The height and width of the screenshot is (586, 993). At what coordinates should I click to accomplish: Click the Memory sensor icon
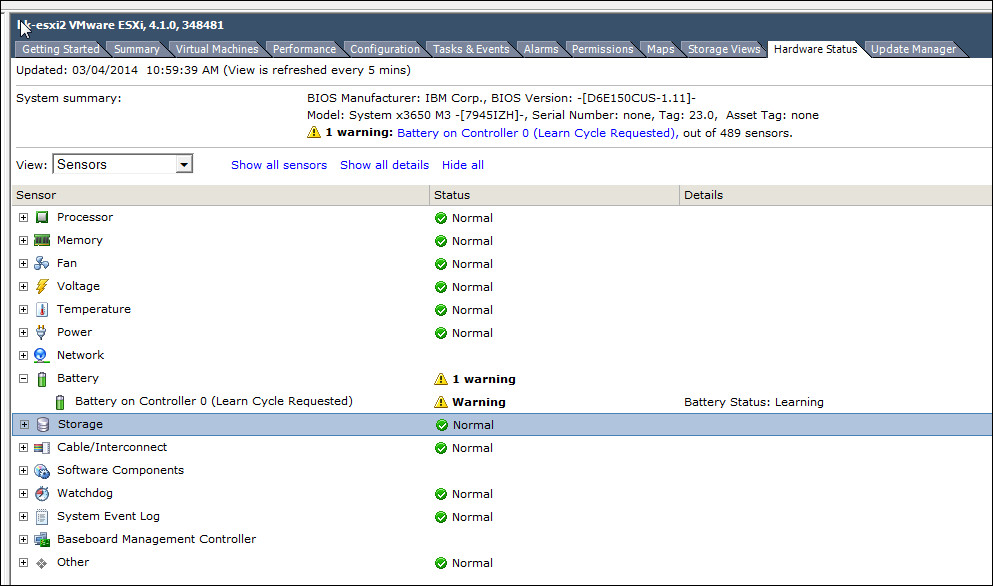point(42,240)
